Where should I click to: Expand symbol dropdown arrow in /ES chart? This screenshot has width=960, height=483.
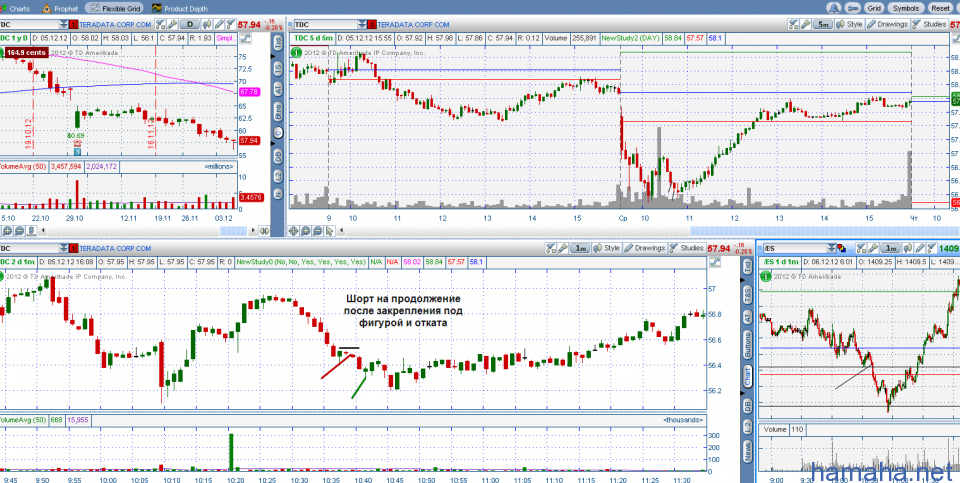point(831,248)
